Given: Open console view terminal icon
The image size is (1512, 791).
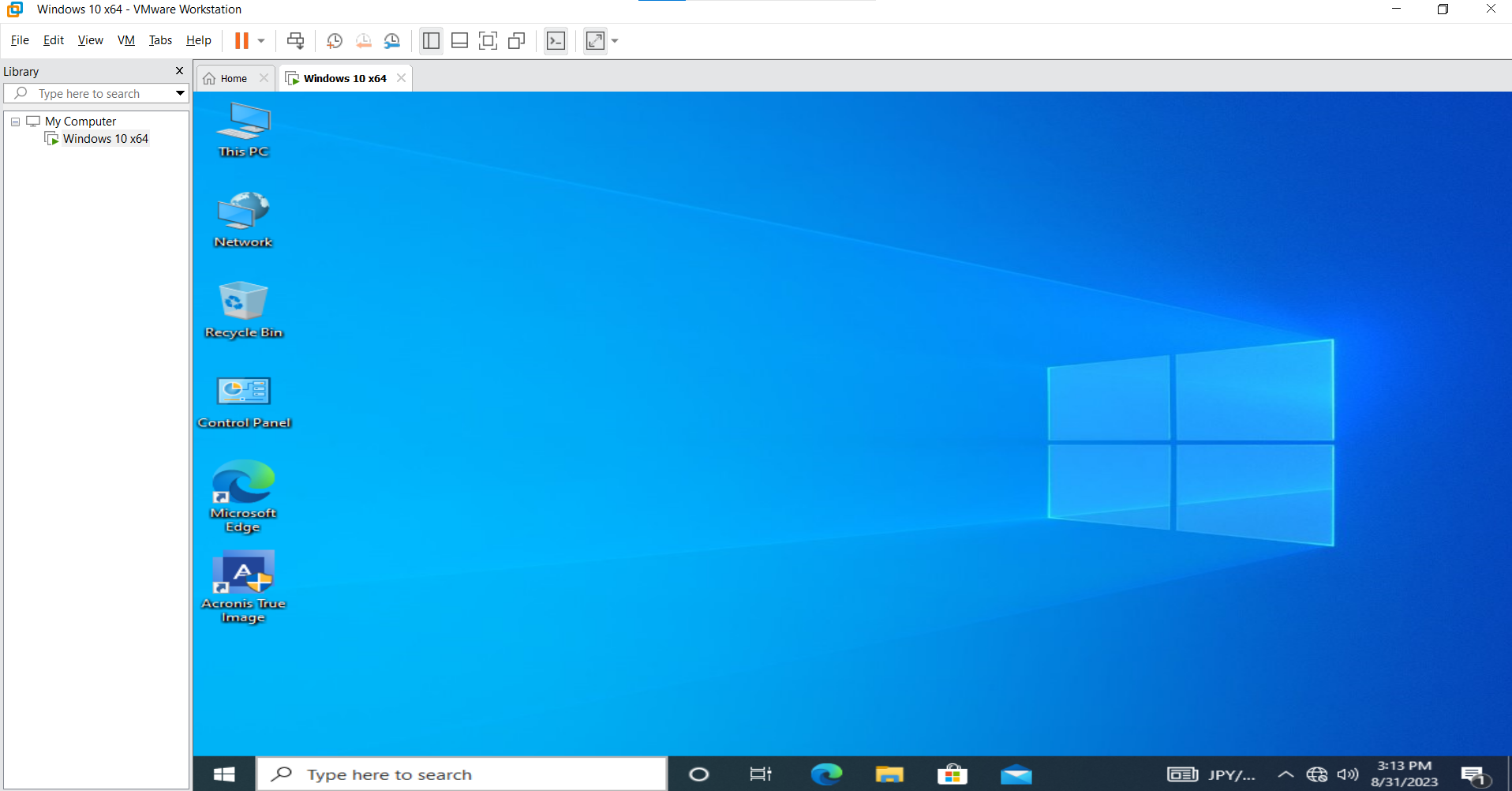Looking at the screenshot, I should (556, 40).
